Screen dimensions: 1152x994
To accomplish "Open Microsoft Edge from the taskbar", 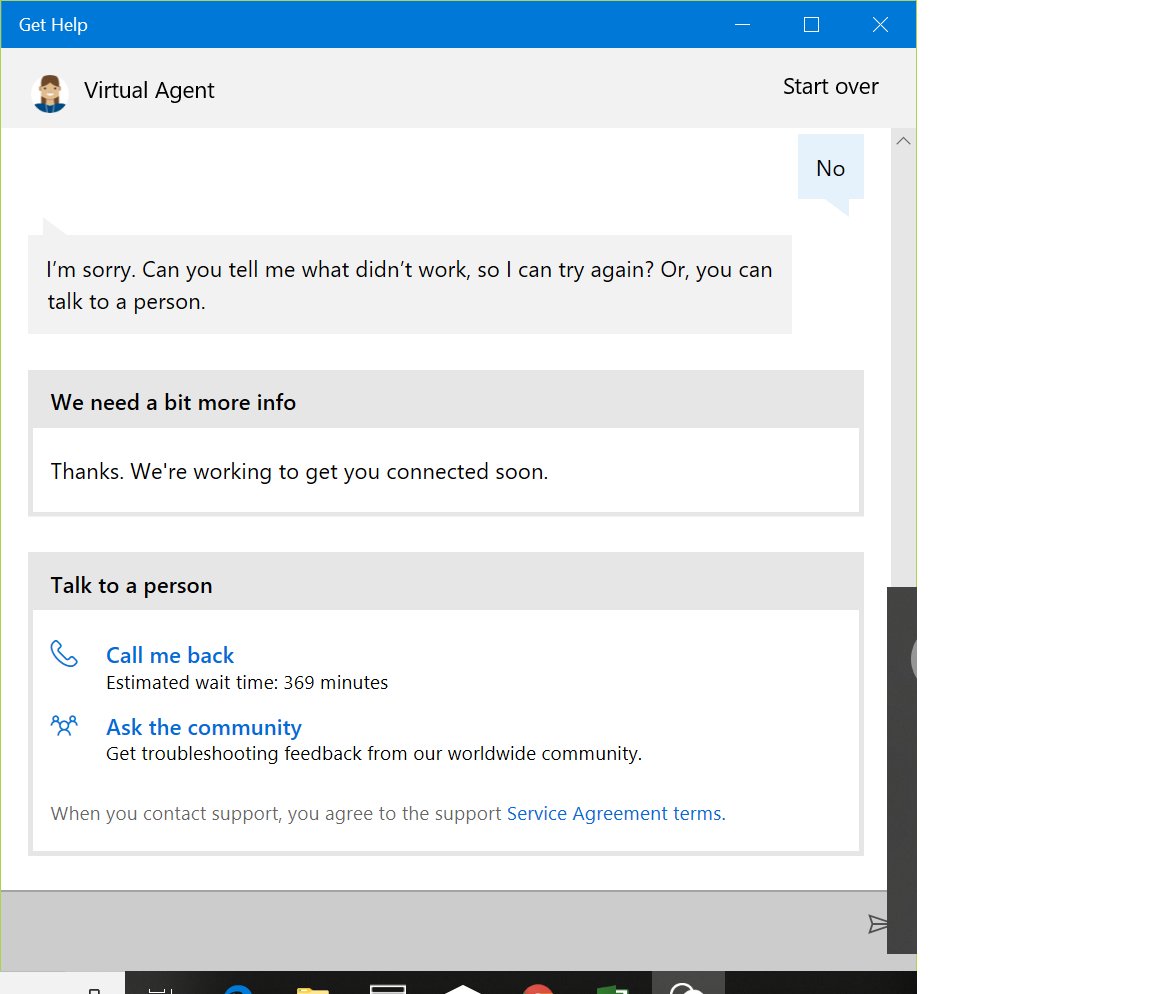I will click(237, 989).
